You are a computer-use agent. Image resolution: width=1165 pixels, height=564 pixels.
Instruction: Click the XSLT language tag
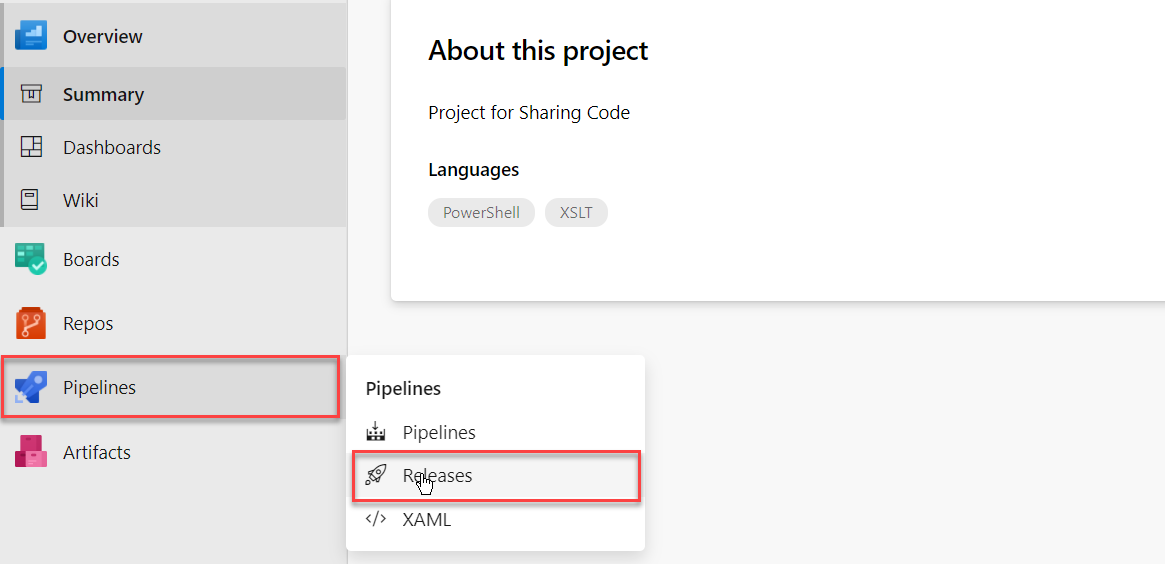click(576, 213)
